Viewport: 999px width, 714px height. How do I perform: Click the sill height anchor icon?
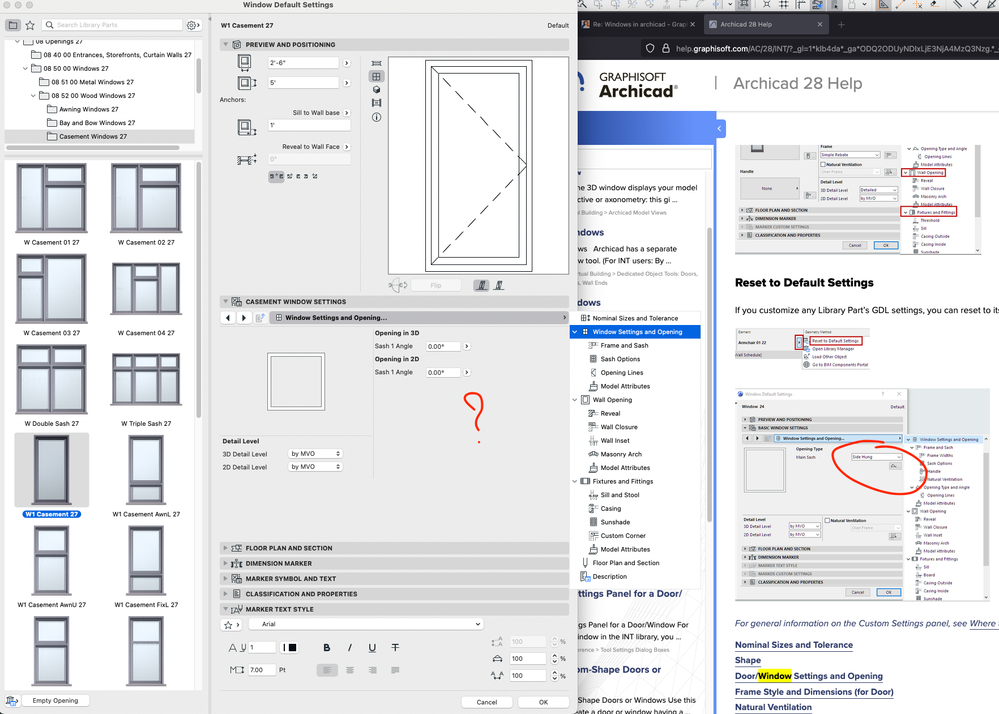[247, 127]
